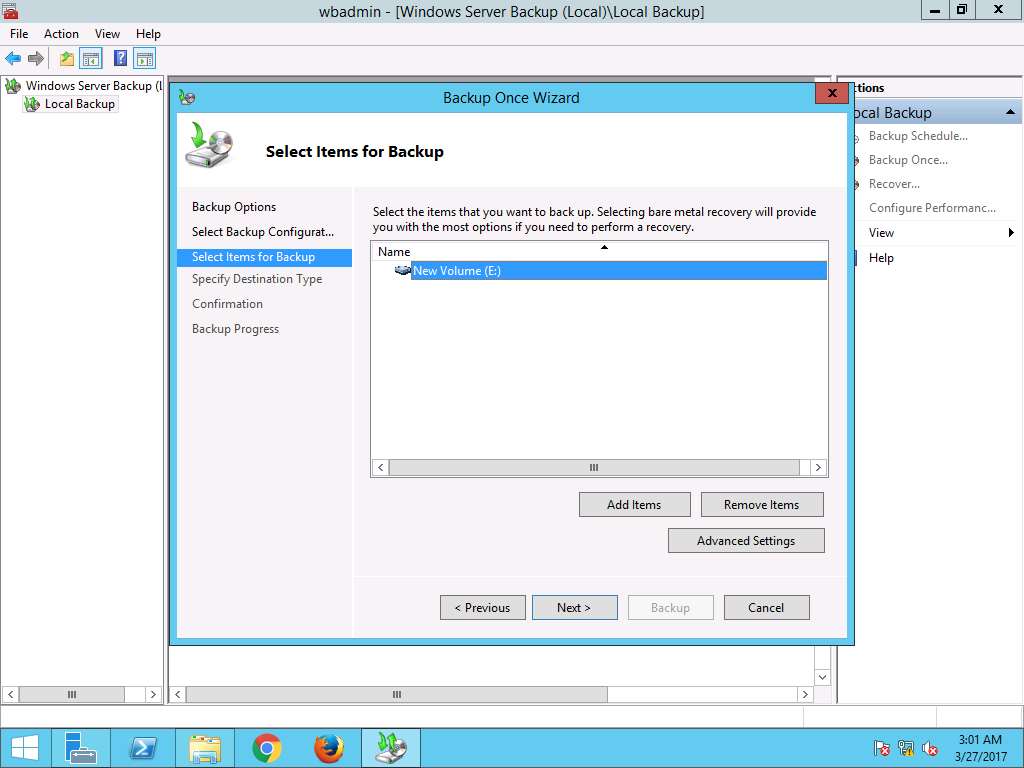Go back with the Previous button
Screen dimensions: 1024x768
pyautogui.click(x=483, y=607)
